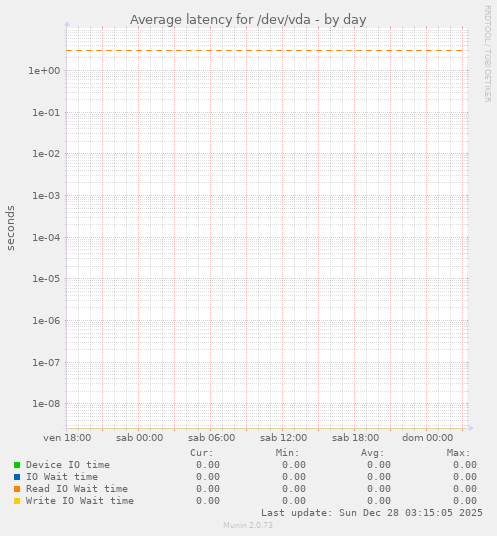Click the vertical axis title 'seconds'

tap(11, 228)
